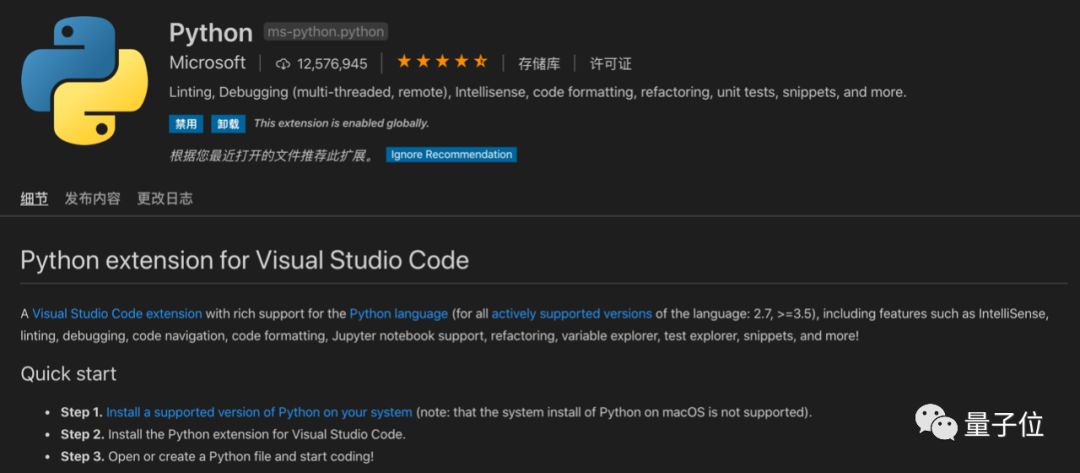Viewport: 1080px width, 473px height.
Task: Open the actively supported versions link
Action: tap(571, 313)
